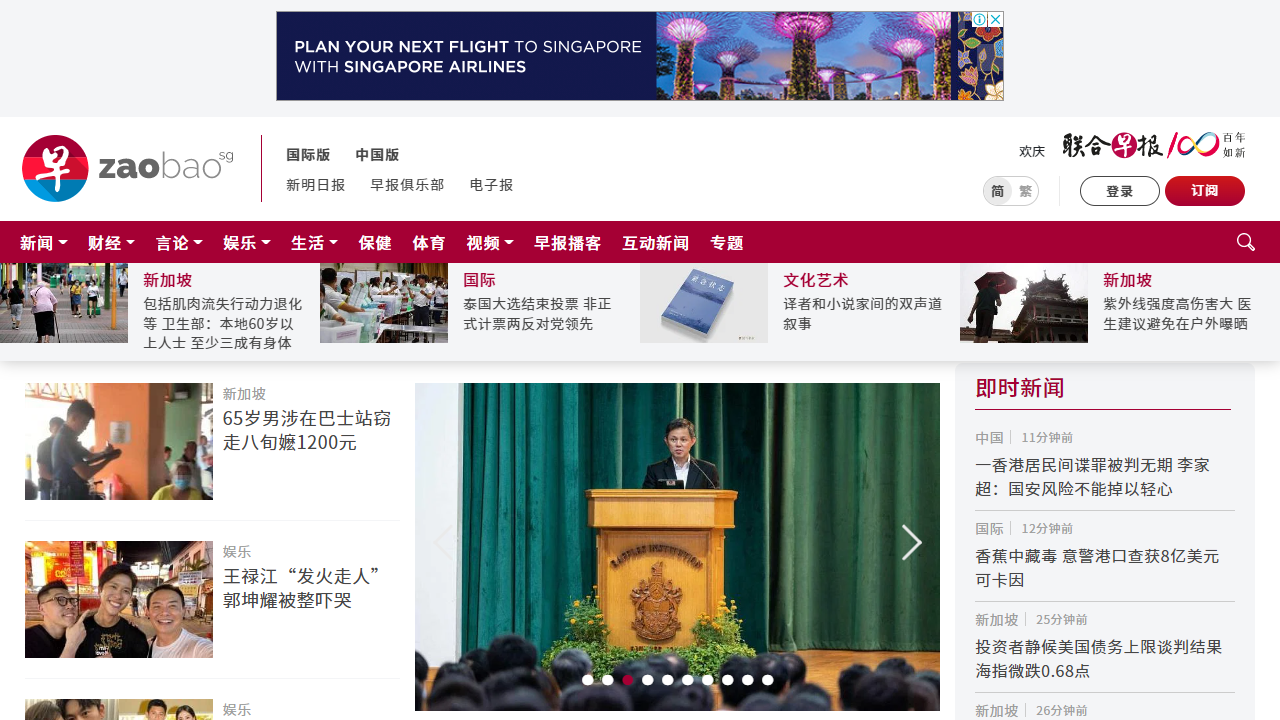Screen dimensions: 1280x720
Task: Open the 中国版 edition link
Action: click(x=377, y=155)
